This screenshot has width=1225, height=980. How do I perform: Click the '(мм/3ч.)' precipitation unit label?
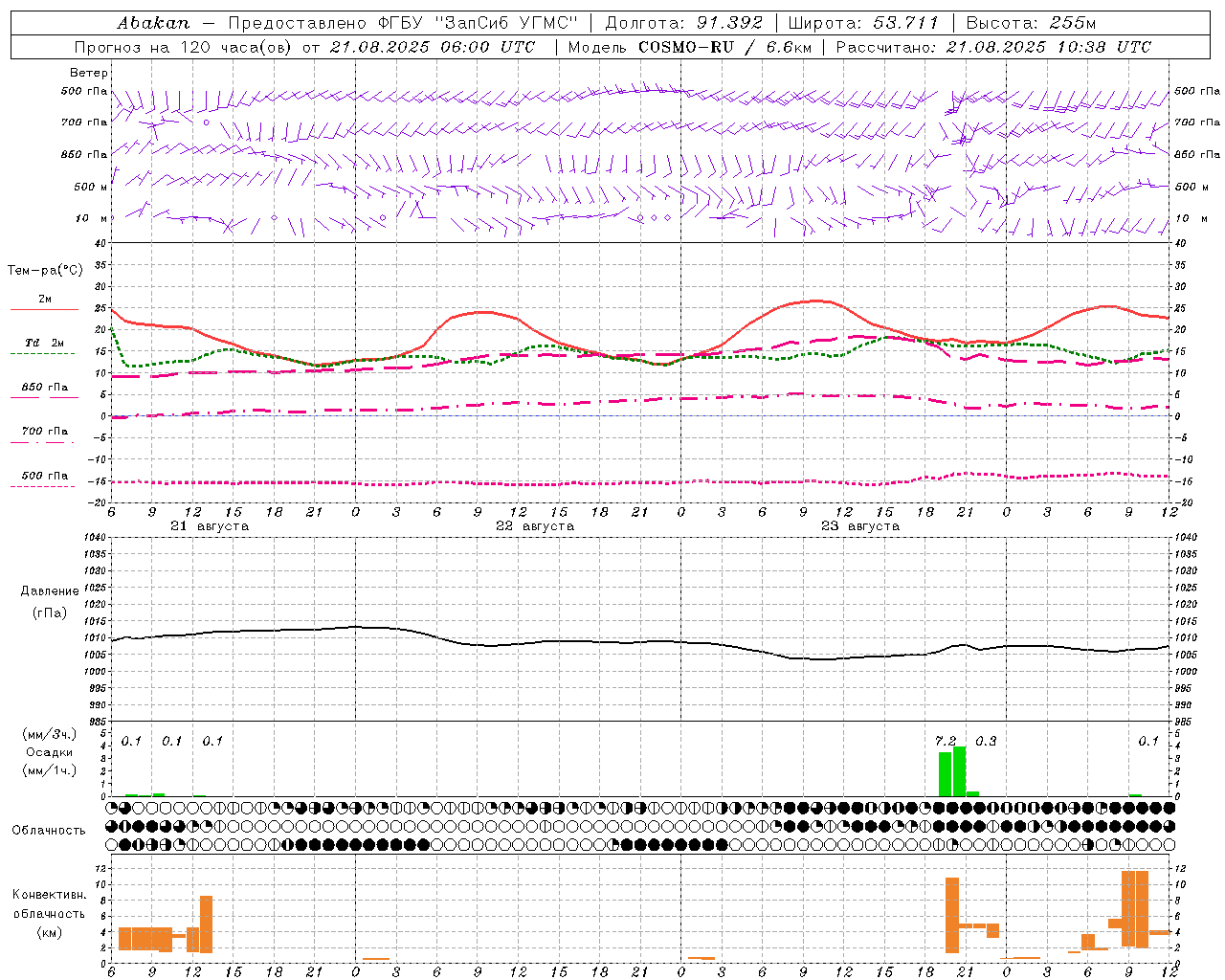tap(50, 734)
